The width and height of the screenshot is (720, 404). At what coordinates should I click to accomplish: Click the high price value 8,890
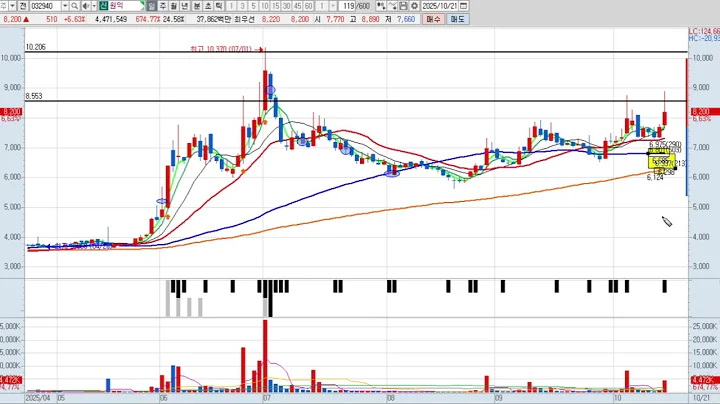point(371,19)
